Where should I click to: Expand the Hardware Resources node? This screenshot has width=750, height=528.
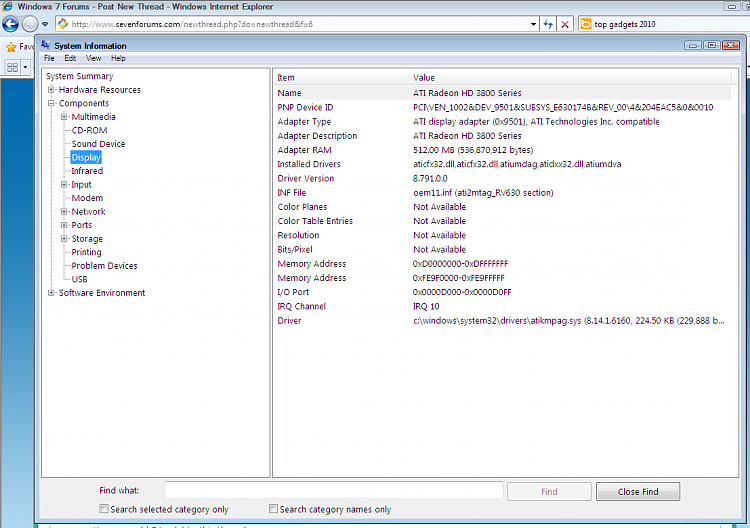pos(51,89)
